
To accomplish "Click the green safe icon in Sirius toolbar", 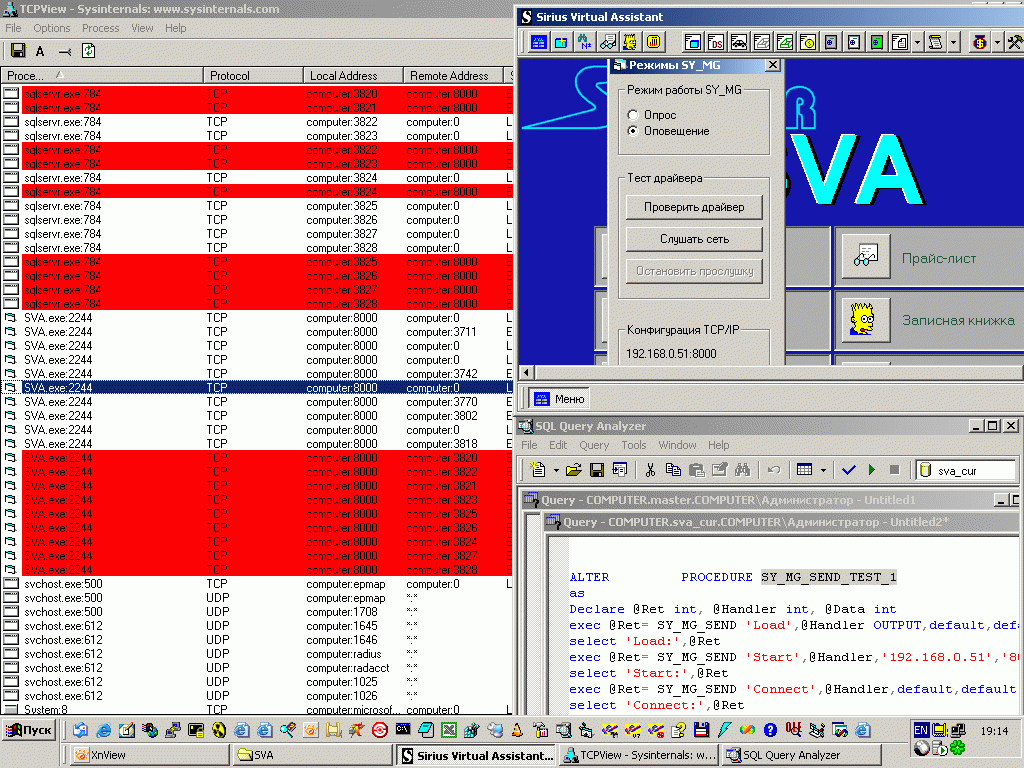I will point(876,42).
